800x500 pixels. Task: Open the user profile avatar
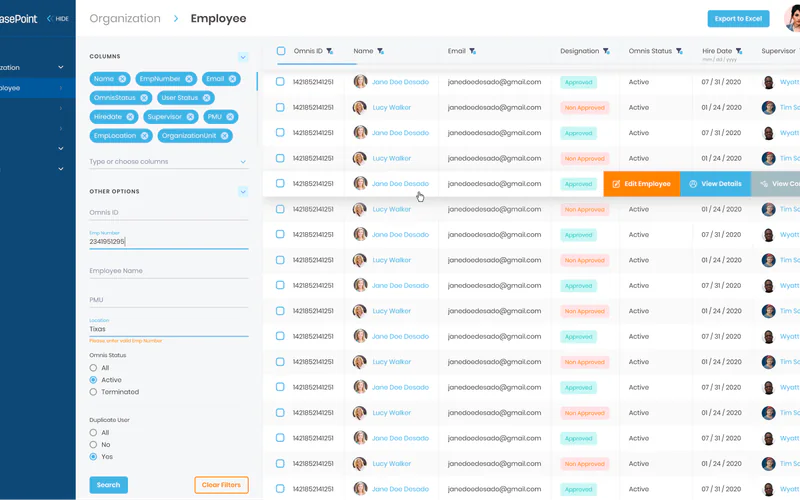pos(792,18)
